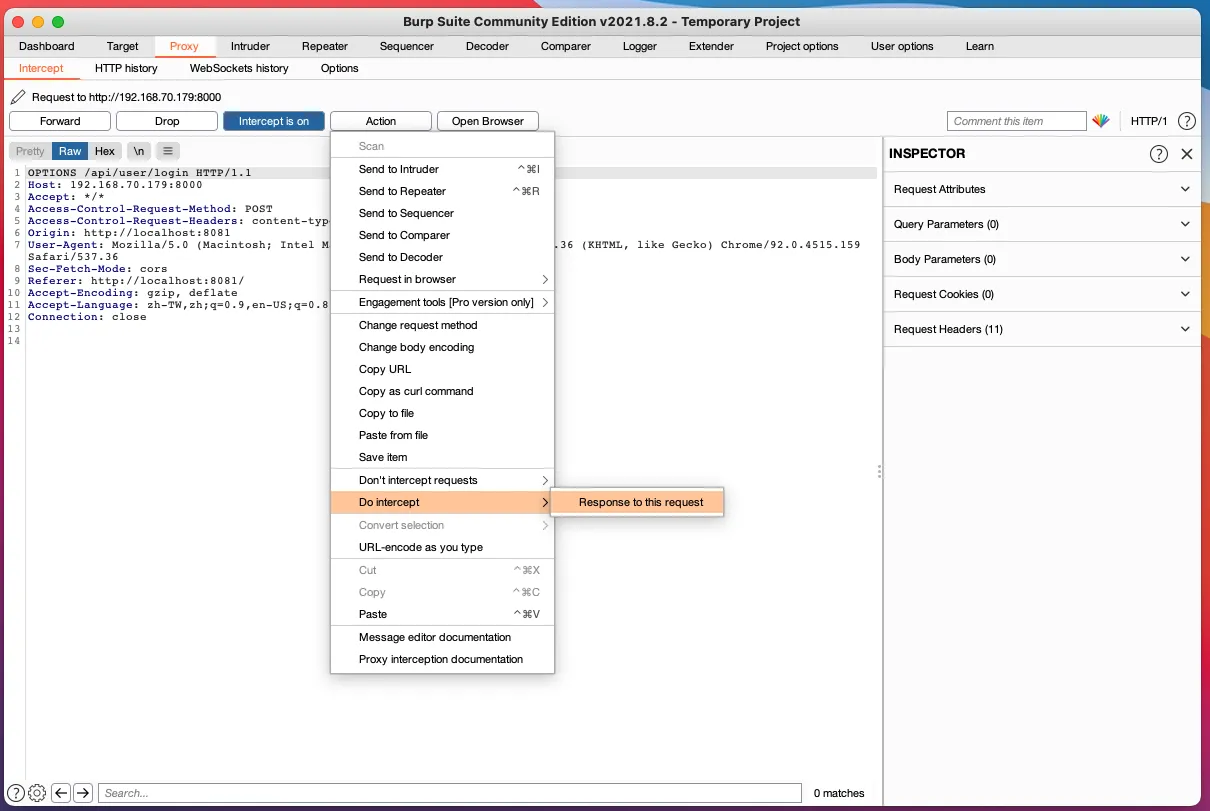Switch to the Target tab
Viewport: 1210px width, 811px height.
(123, 46)
